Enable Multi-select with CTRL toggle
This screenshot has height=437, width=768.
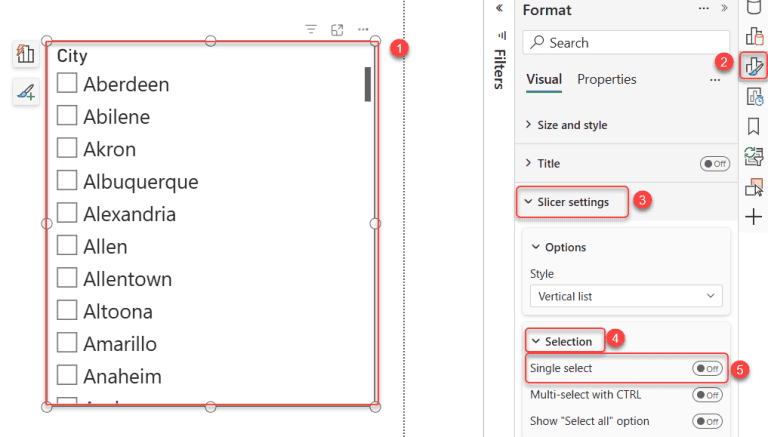[x=707, y=395]
